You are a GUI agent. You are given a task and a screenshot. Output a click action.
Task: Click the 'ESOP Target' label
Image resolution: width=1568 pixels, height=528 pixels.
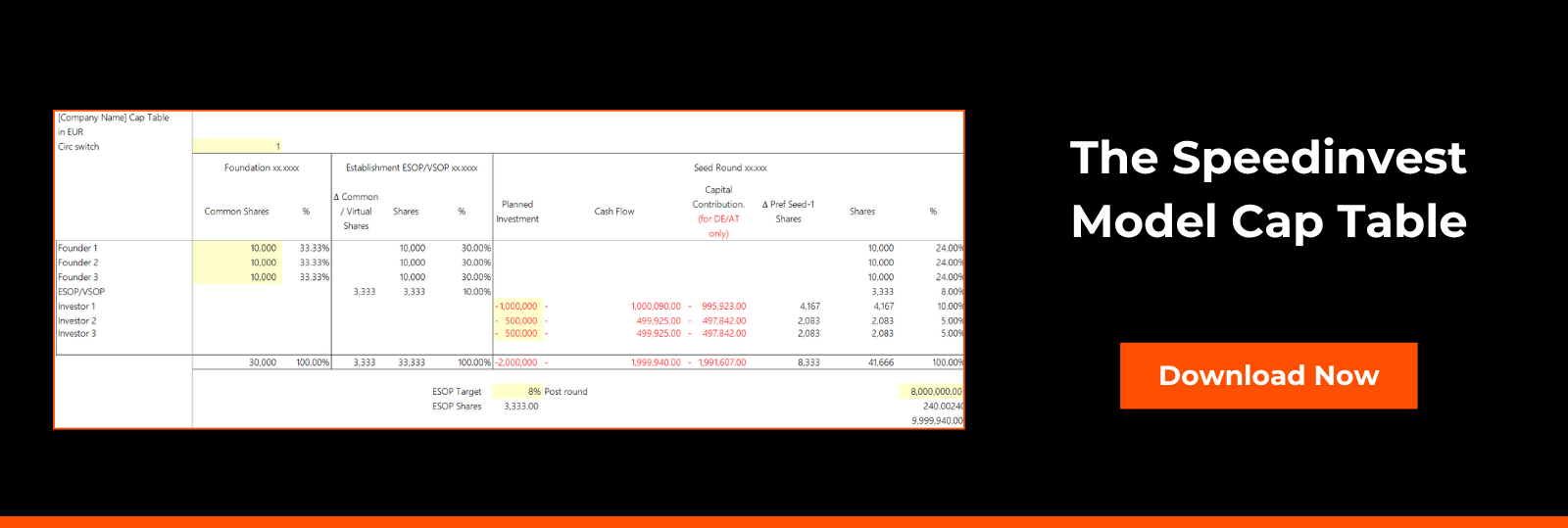[457, 392]
